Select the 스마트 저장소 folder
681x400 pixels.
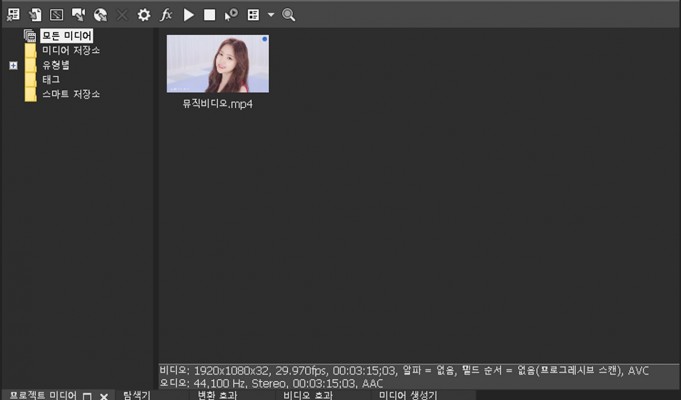[70, 94]
